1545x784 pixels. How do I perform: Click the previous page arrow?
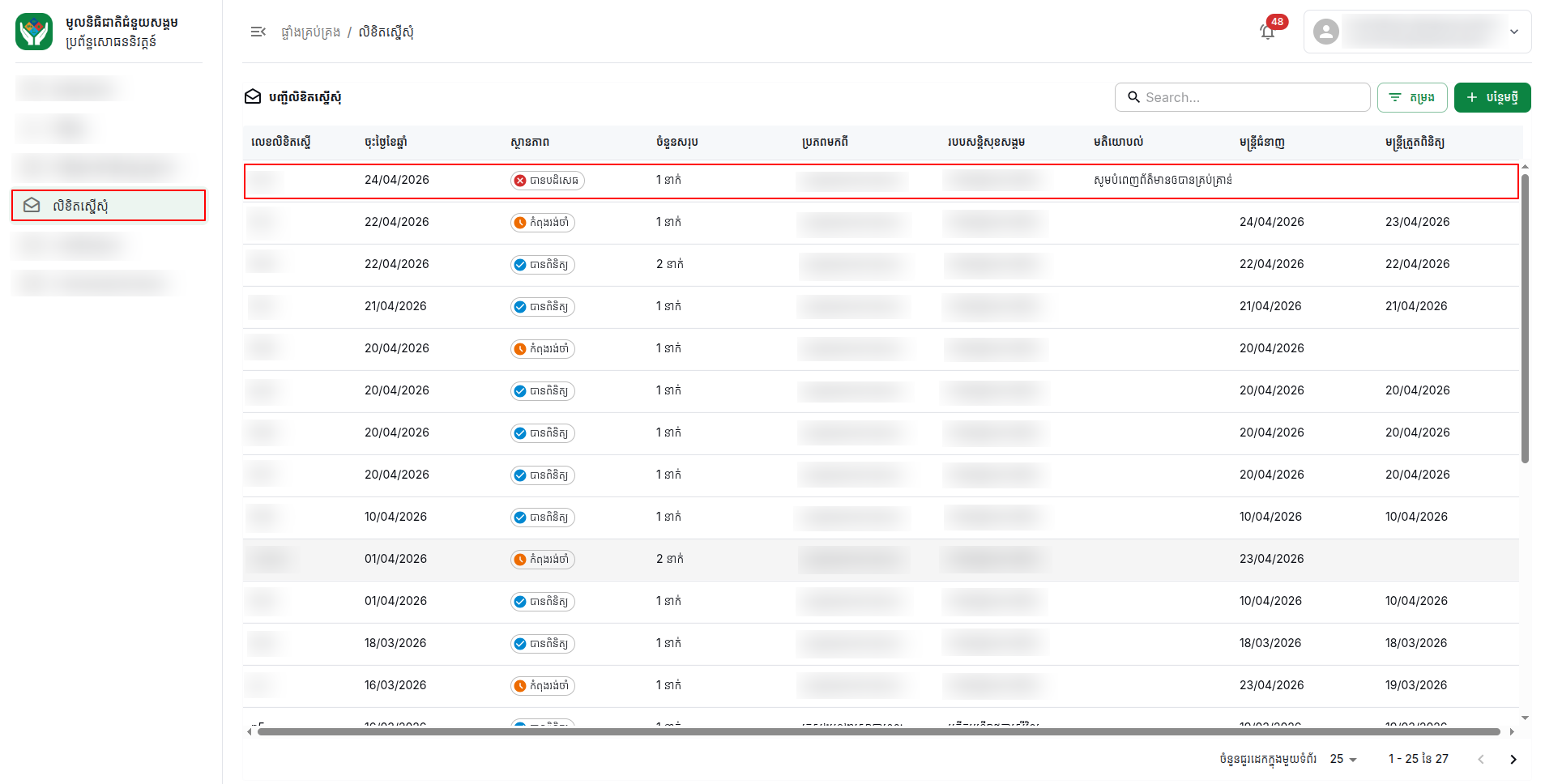pyautogui.click(x=1481, y=759)
